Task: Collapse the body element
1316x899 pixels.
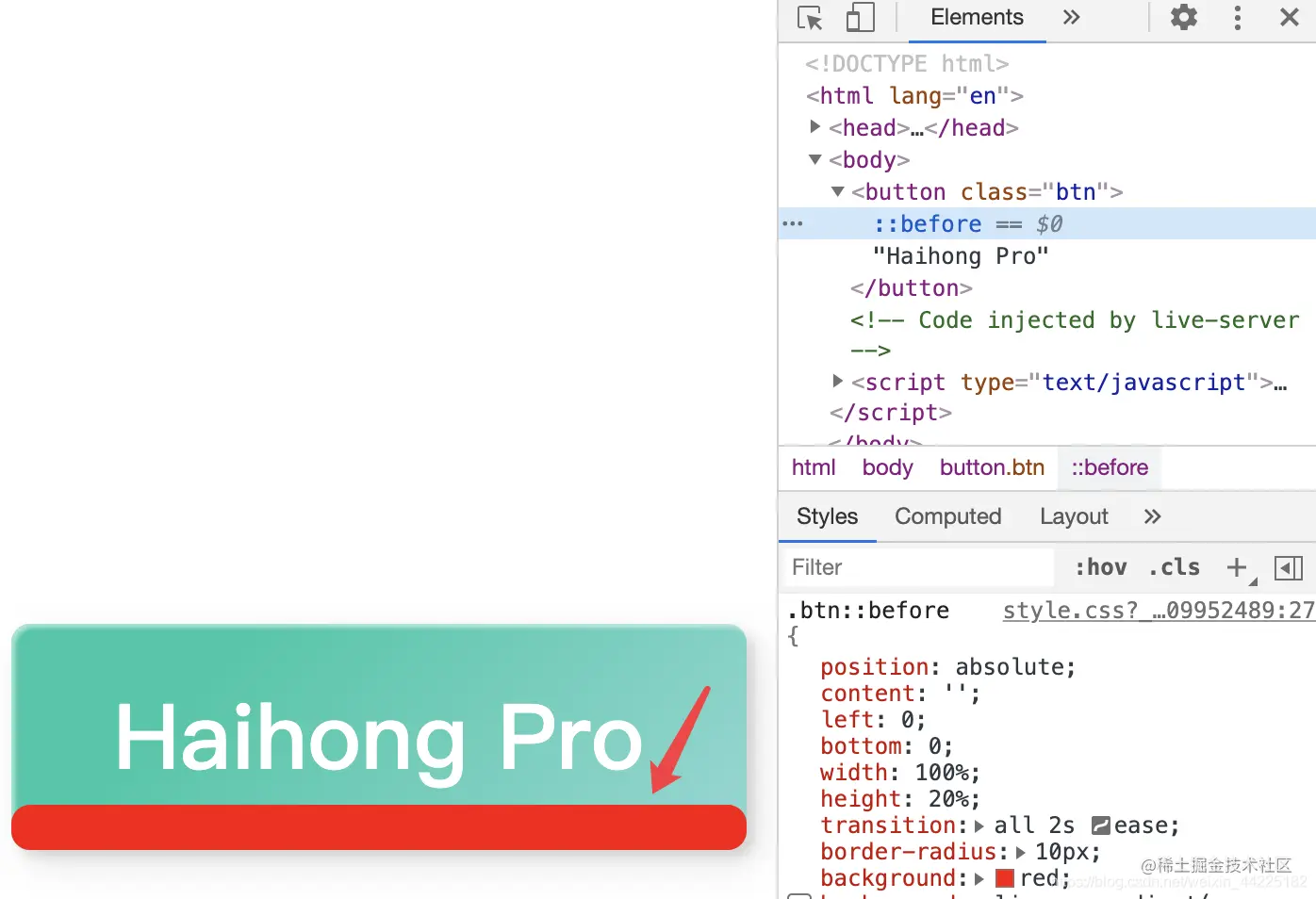Action: click(815, 159)
